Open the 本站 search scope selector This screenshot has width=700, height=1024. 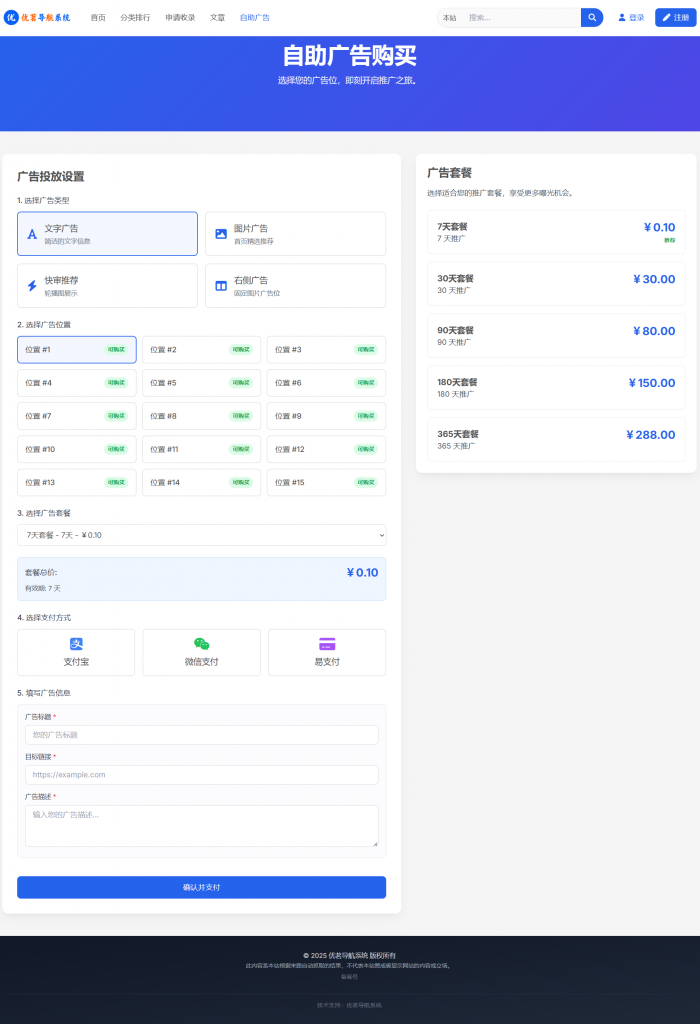(450, 17)
